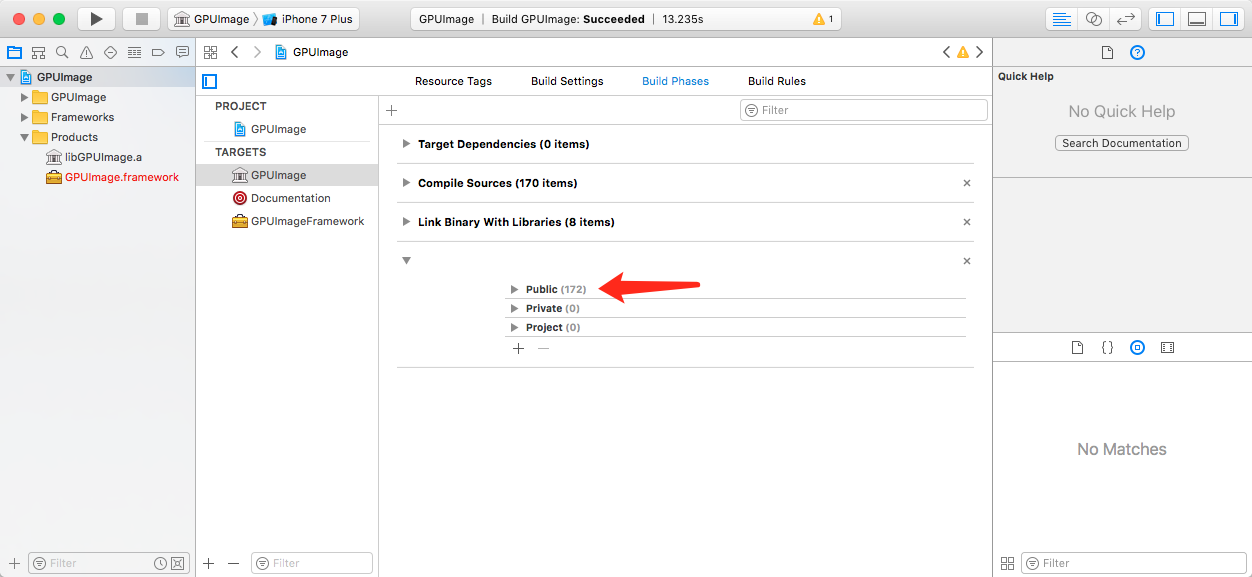Open the Project navigator folder icon

point(14,52)
